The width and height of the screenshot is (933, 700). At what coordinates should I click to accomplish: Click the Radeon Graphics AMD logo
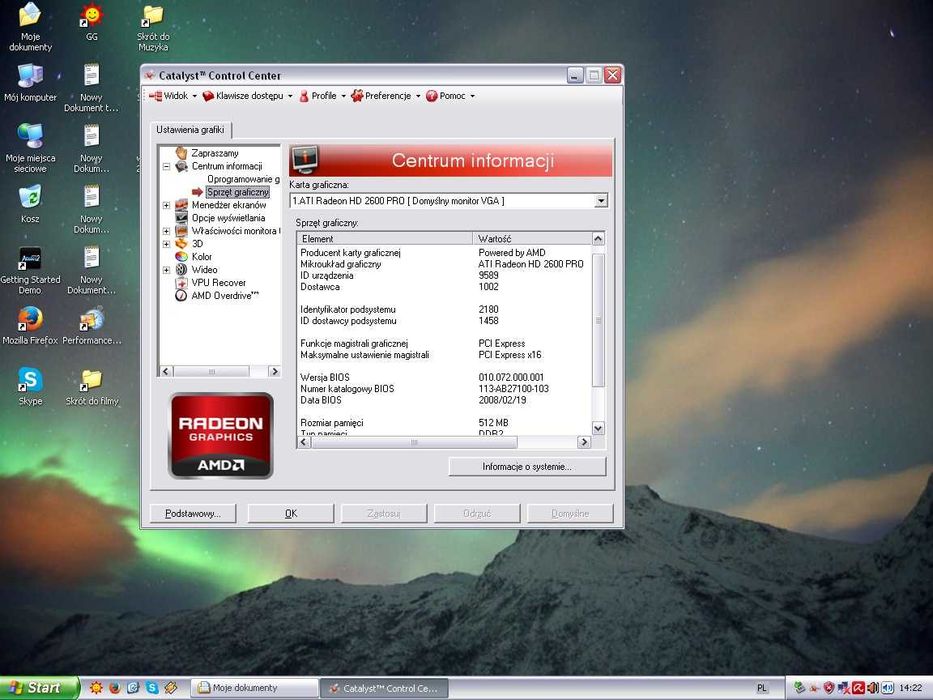[221, 436]
